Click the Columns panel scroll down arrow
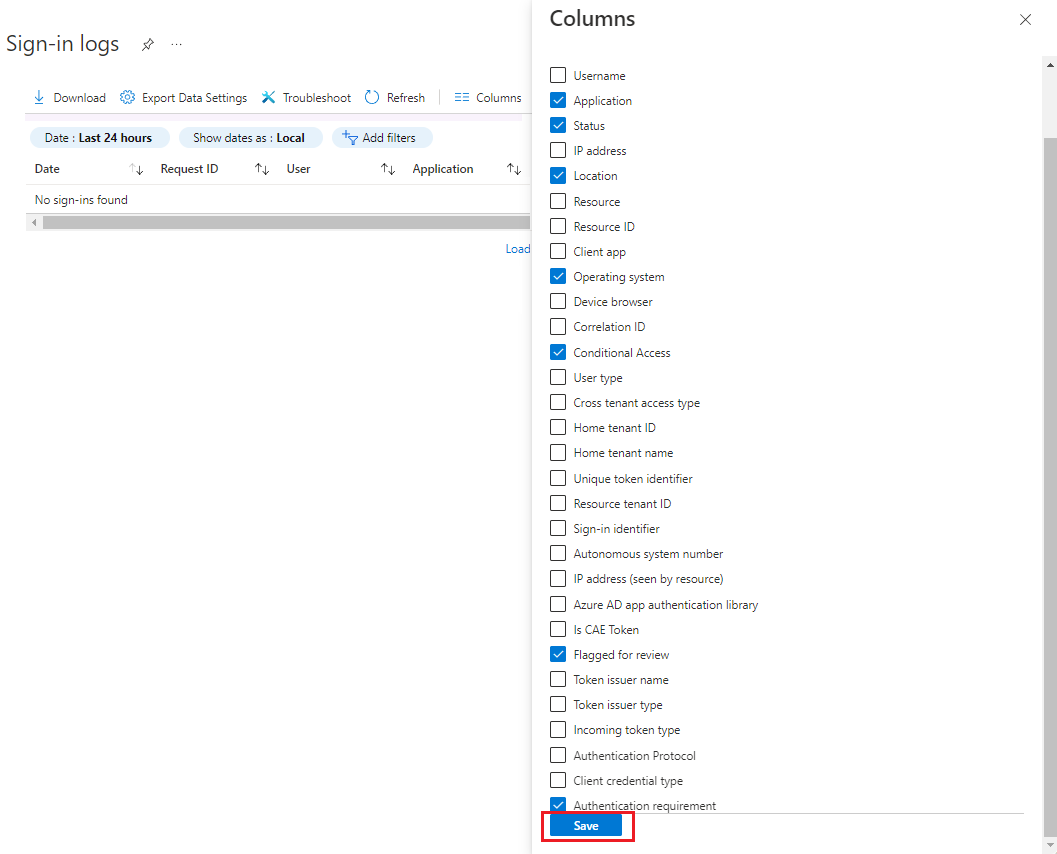 [x=1050, y=845]
